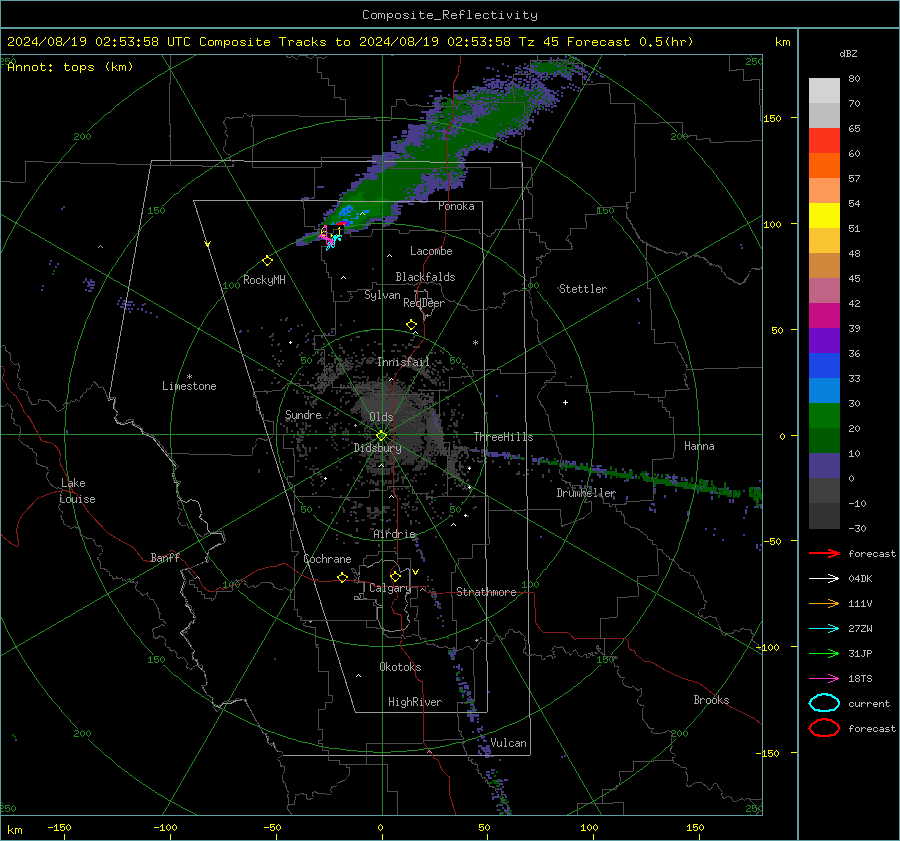Click the dBZ legend heading
This screenshot has width=900, height=841.
point(848,54)
